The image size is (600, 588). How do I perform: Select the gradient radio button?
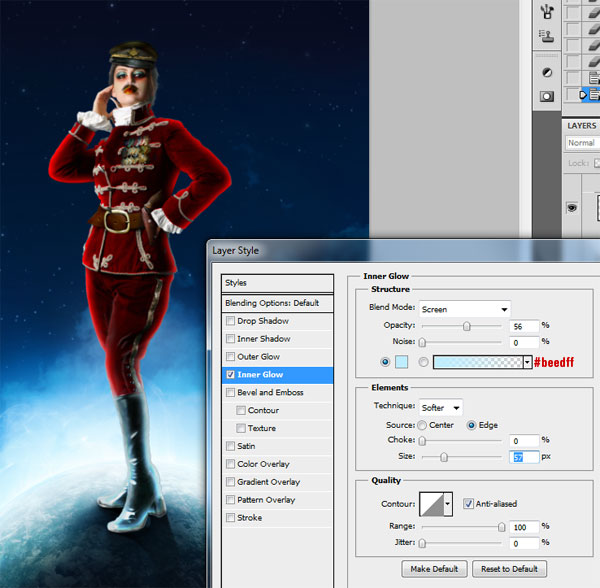point(423,362)
